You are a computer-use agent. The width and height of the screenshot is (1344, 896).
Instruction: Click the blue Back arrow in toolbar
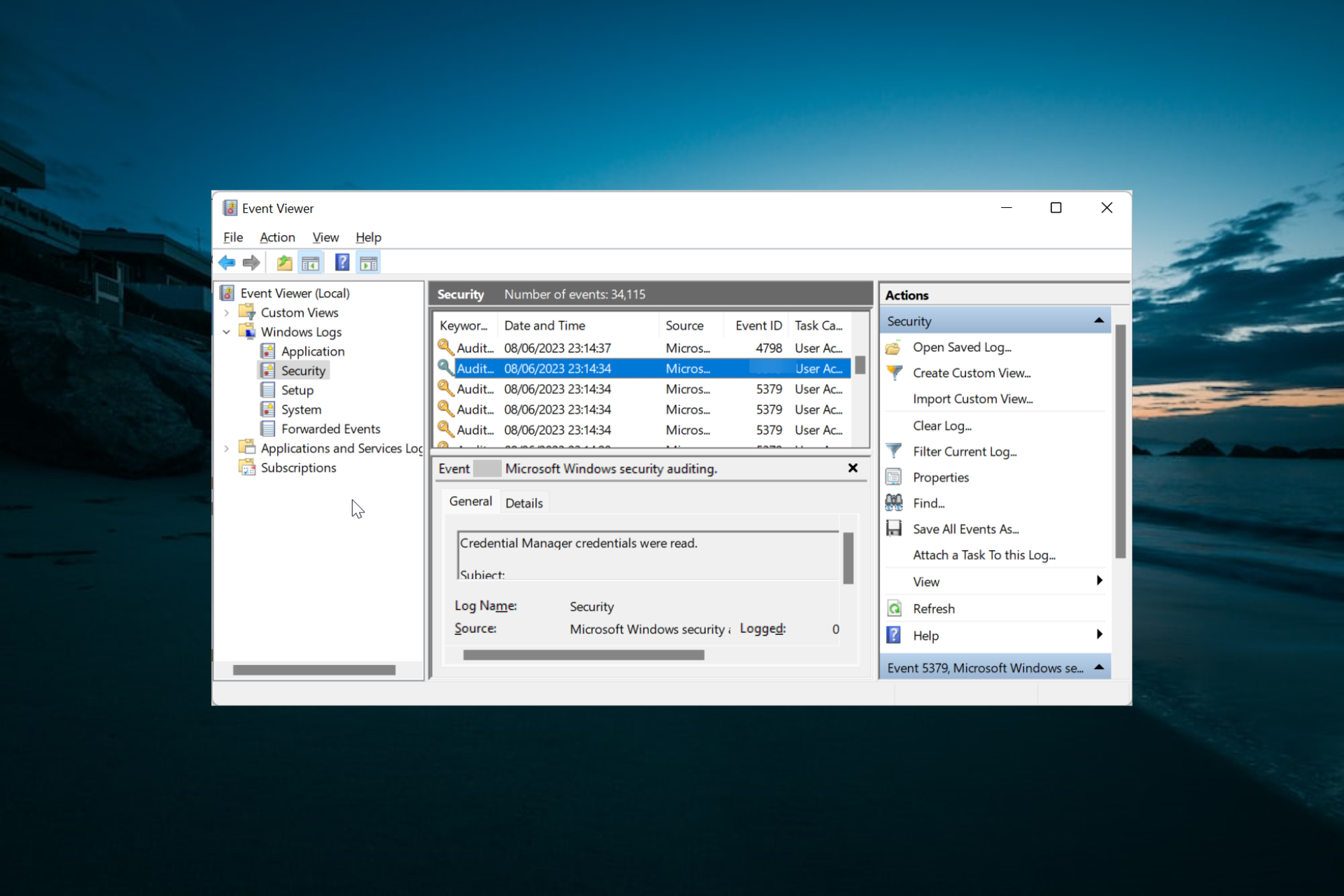point(227,263)
